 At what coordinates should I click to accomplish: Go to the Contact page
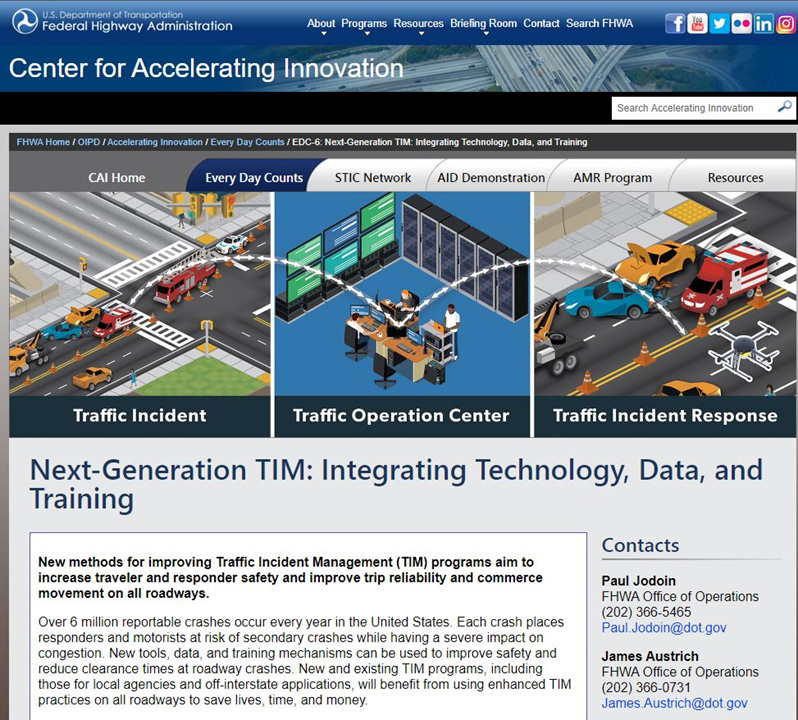pyautogui.click(x=541, y=23)
